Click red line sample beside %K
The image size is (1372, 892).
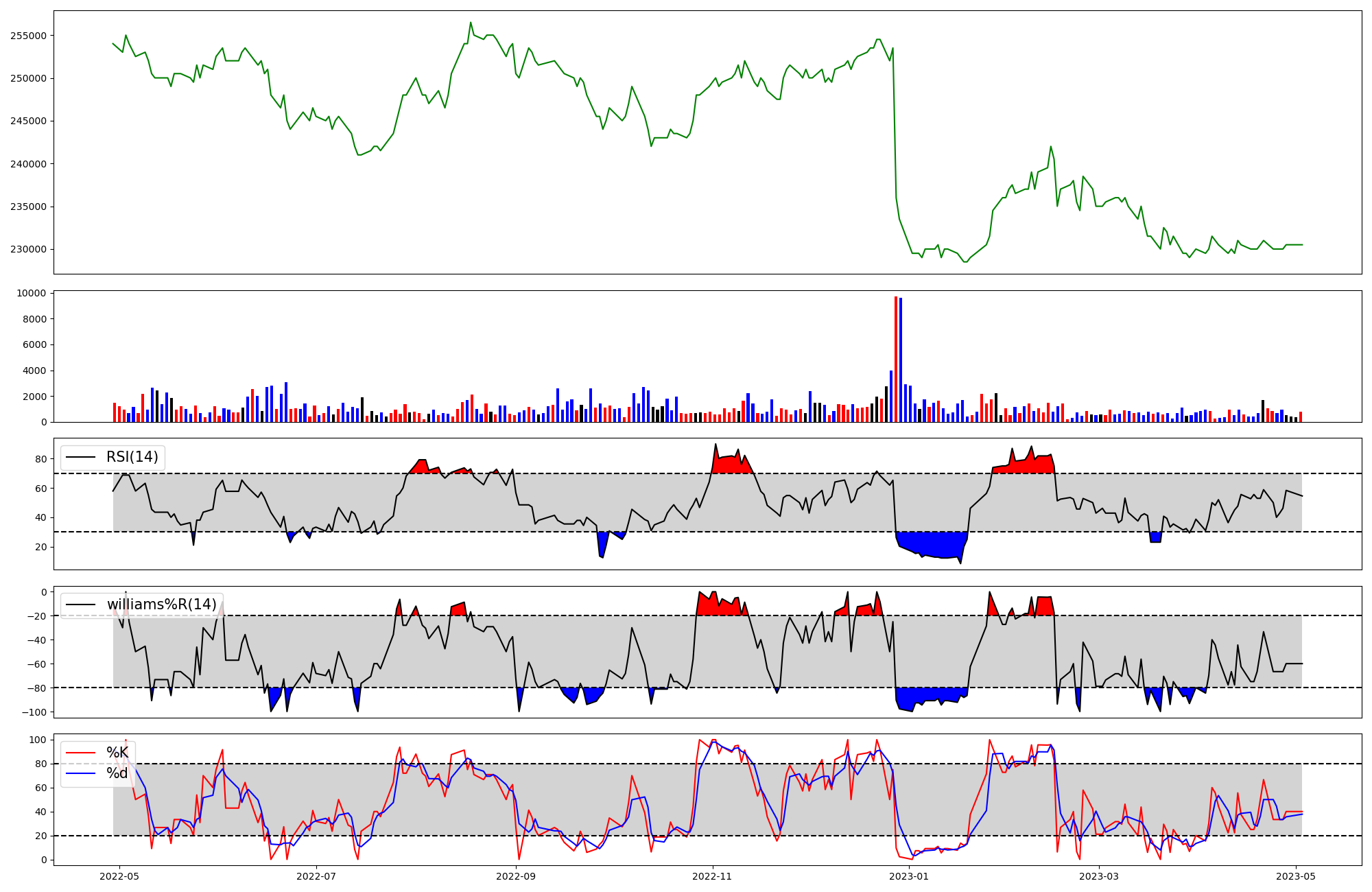tap(80, 753)
